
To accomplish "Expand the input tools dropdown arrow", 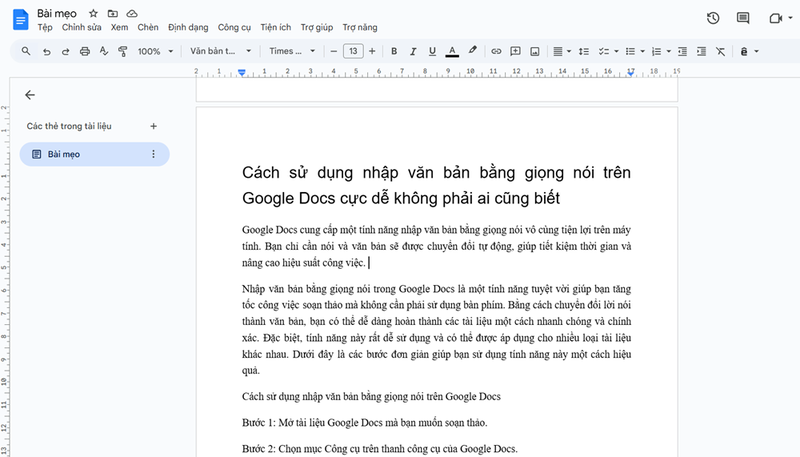I will click(x=757, y=51).
